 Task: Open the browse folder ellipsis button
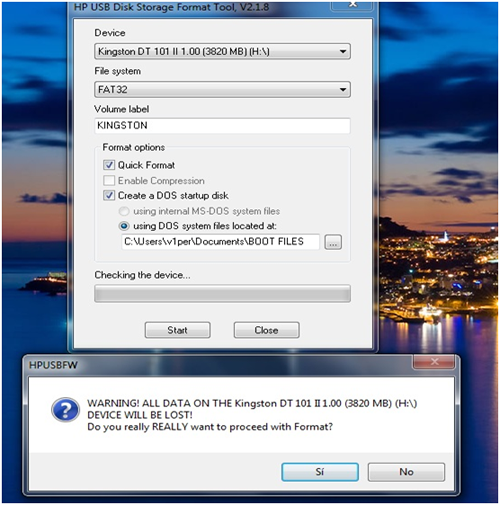tap(333, 242)
